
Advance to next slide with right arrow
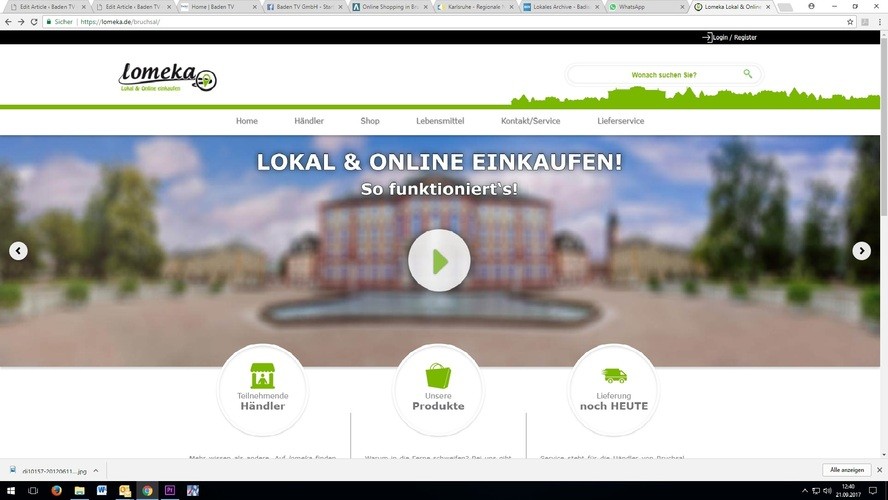pos(861,251)
